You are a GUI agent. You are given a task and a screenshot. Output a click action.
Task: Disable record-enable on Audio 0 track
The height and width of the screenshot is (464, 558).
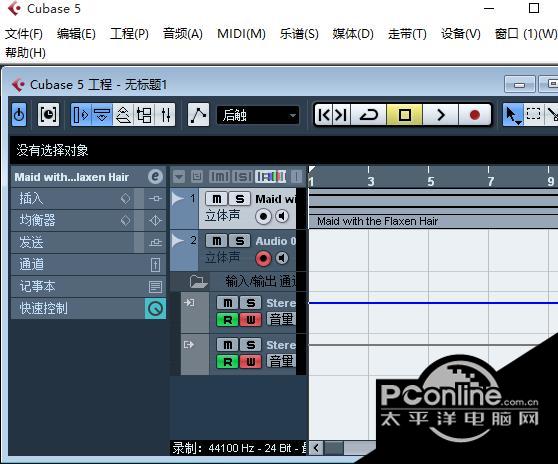click(x=263, y=258)
